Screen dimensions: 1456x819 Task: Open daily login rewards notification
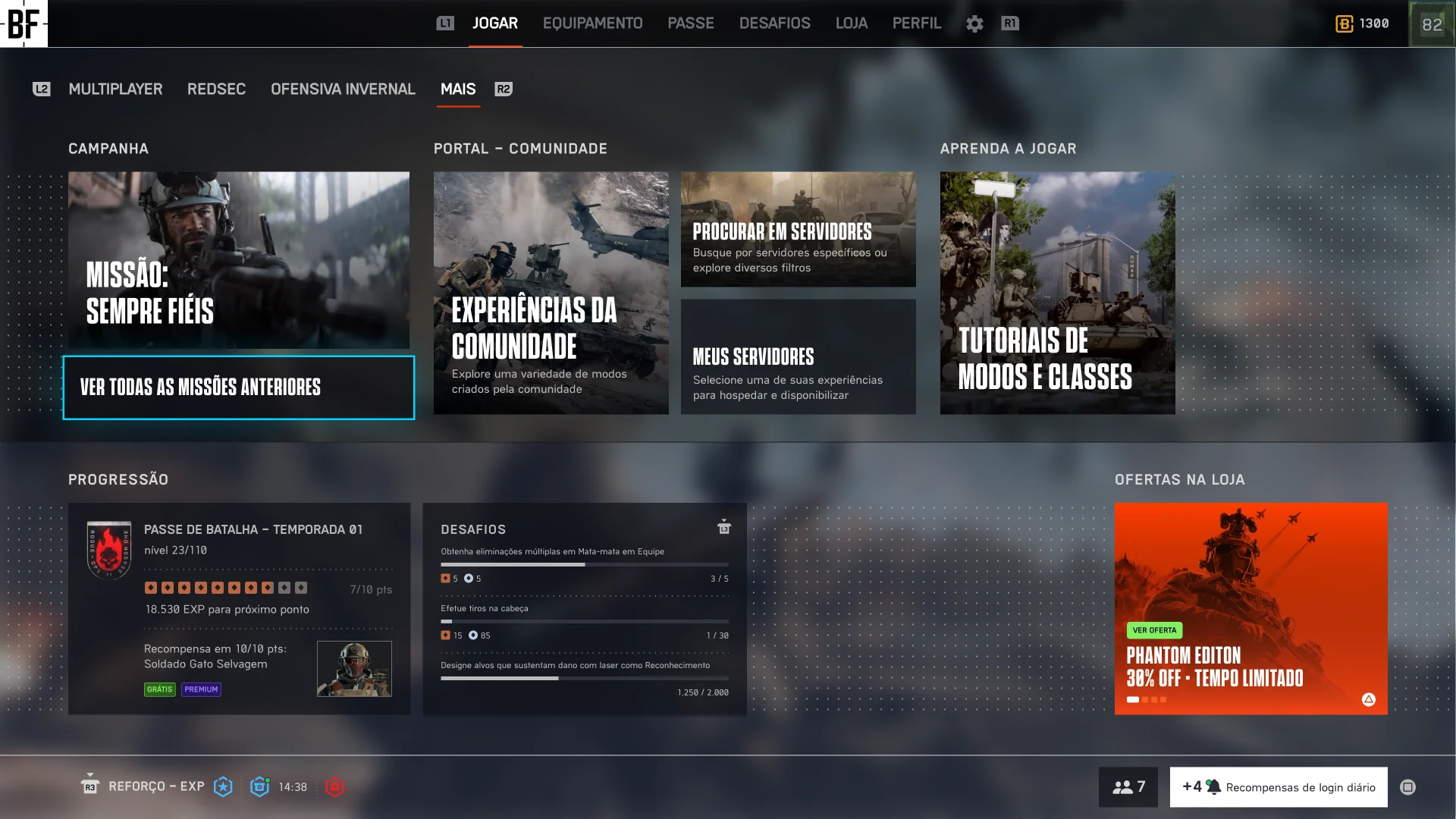click(x=1279, y=787)
